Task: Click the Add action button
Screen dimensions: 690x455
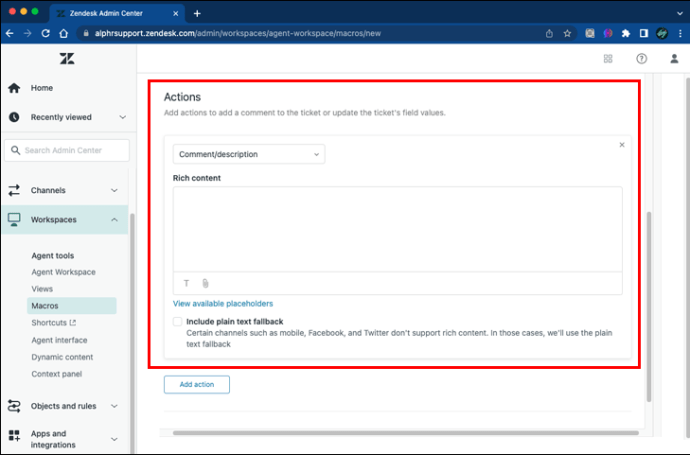Action: coord(196,384)
